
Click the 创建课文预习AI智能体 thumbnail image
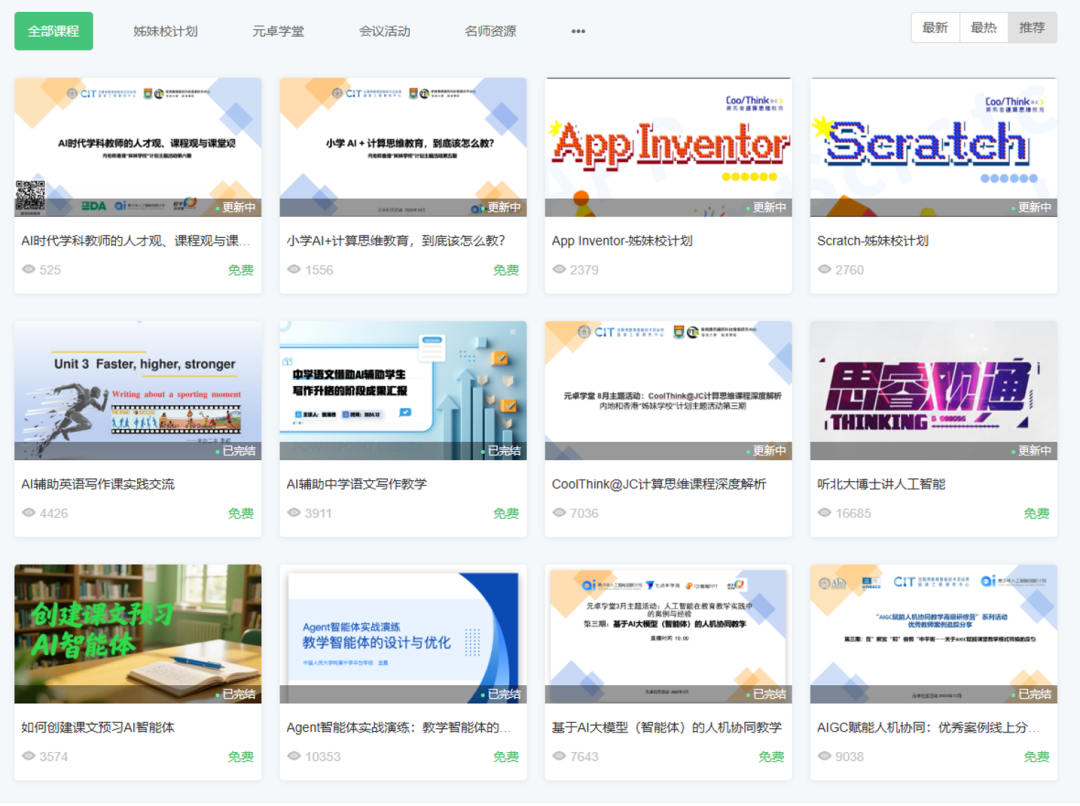coord(138,633)
